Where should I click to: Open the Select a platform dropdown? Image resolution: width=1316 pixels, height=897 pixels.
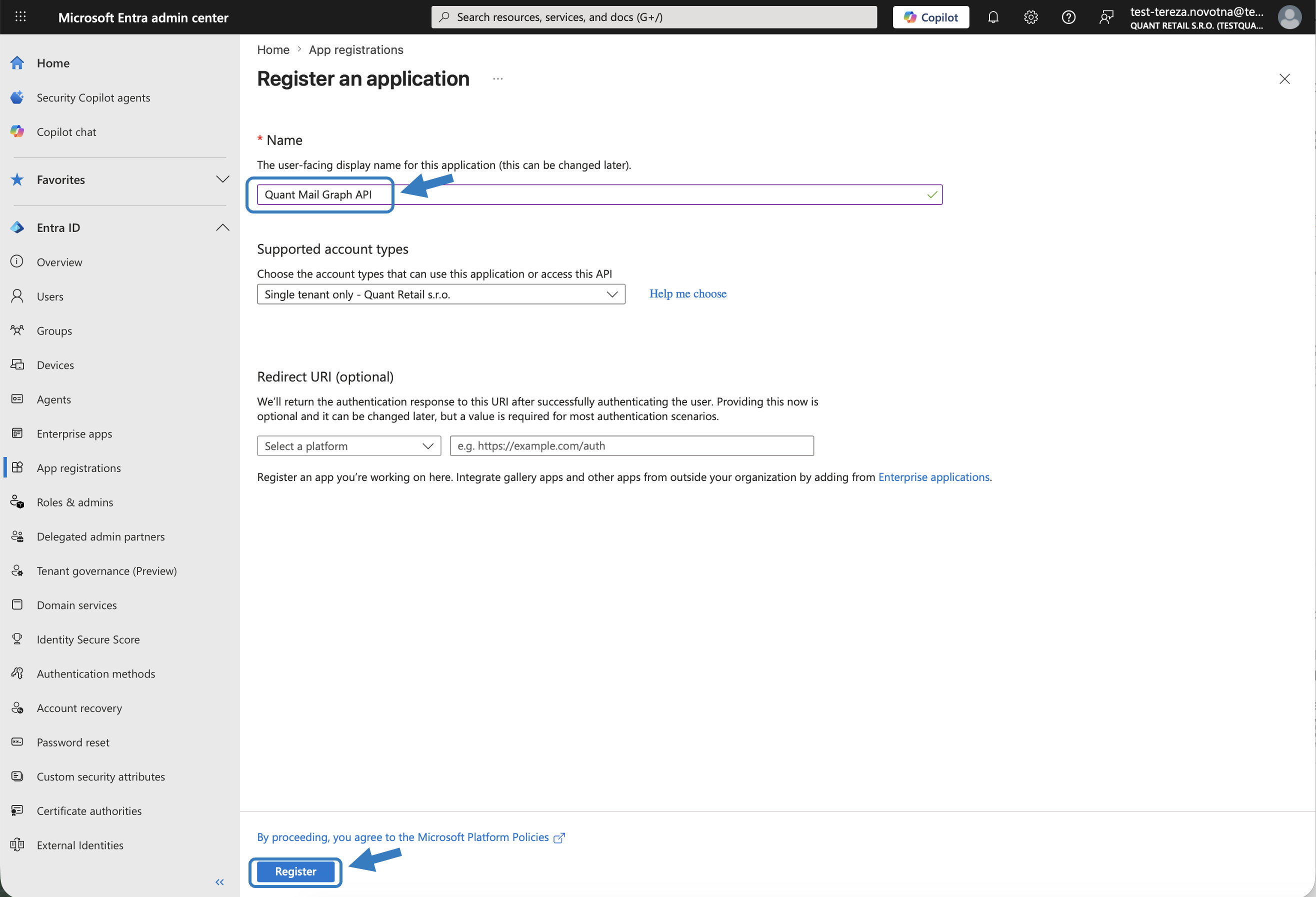tap(349, 446)
